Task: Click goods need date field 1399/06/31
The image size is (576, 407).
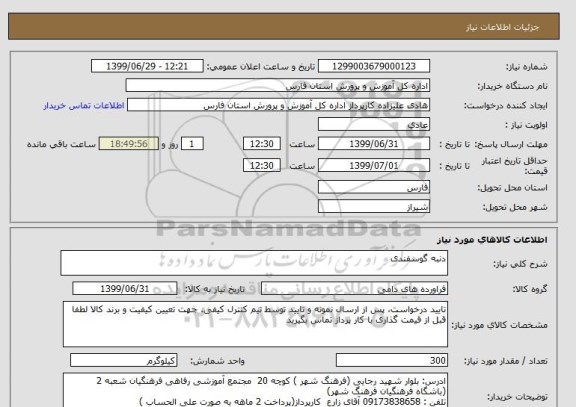Action: [125, 289]
